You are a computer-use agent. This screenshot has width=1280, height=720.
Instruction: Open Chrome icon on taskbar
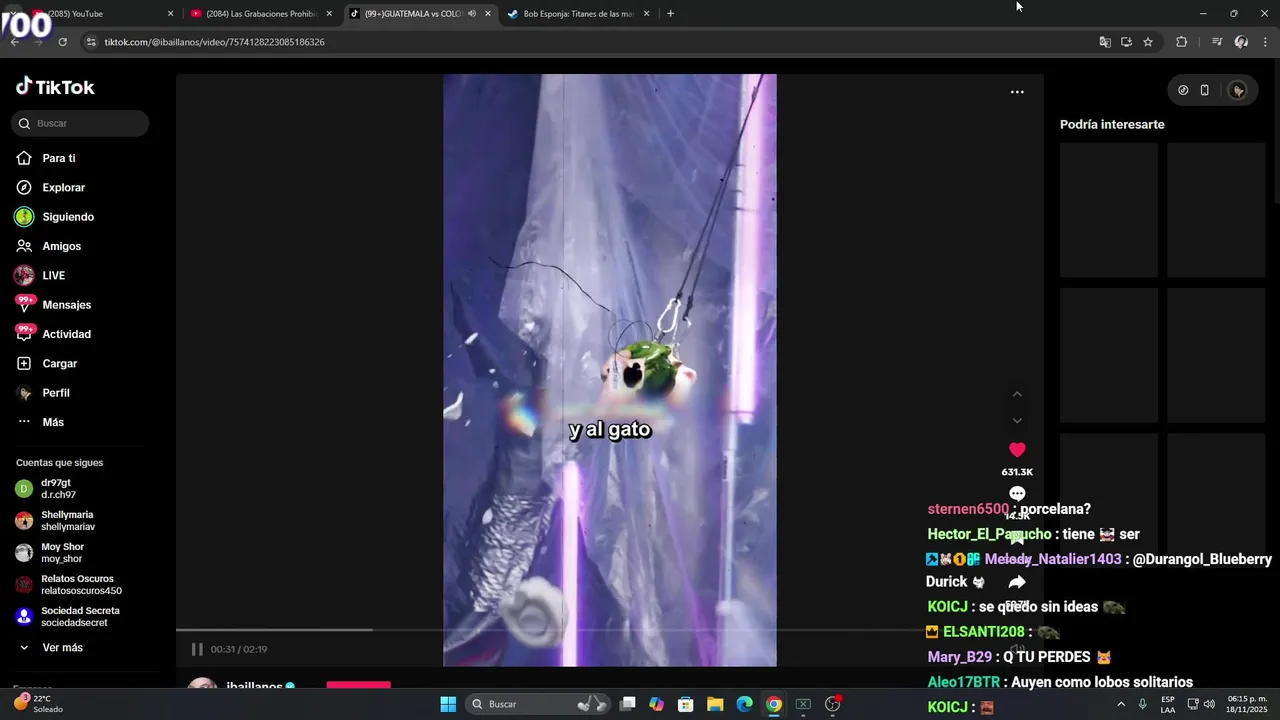tap(774, 704)
